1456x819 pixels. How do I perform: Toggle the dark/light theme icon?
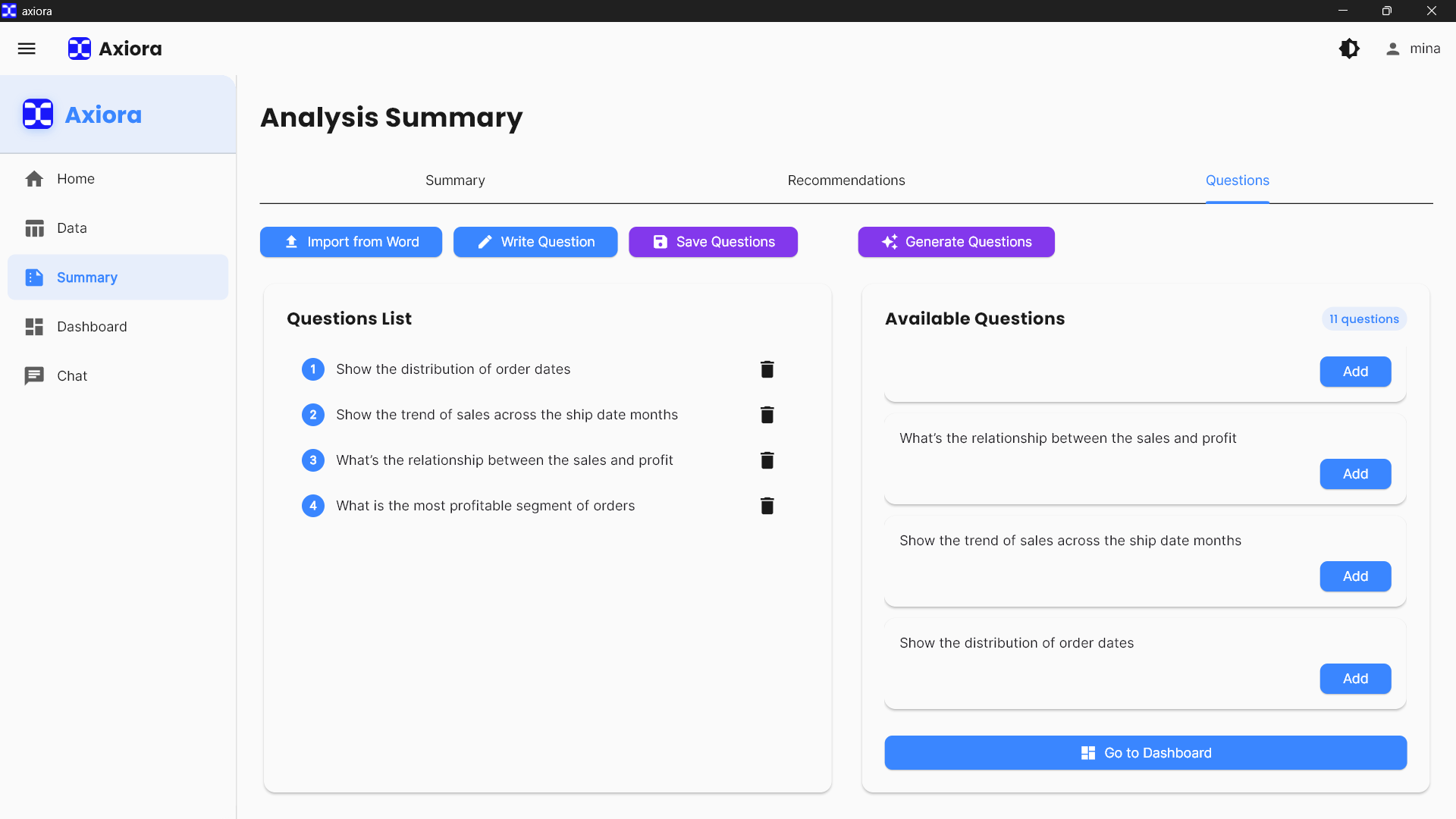pyautogui.click(x=1349, y=49)
